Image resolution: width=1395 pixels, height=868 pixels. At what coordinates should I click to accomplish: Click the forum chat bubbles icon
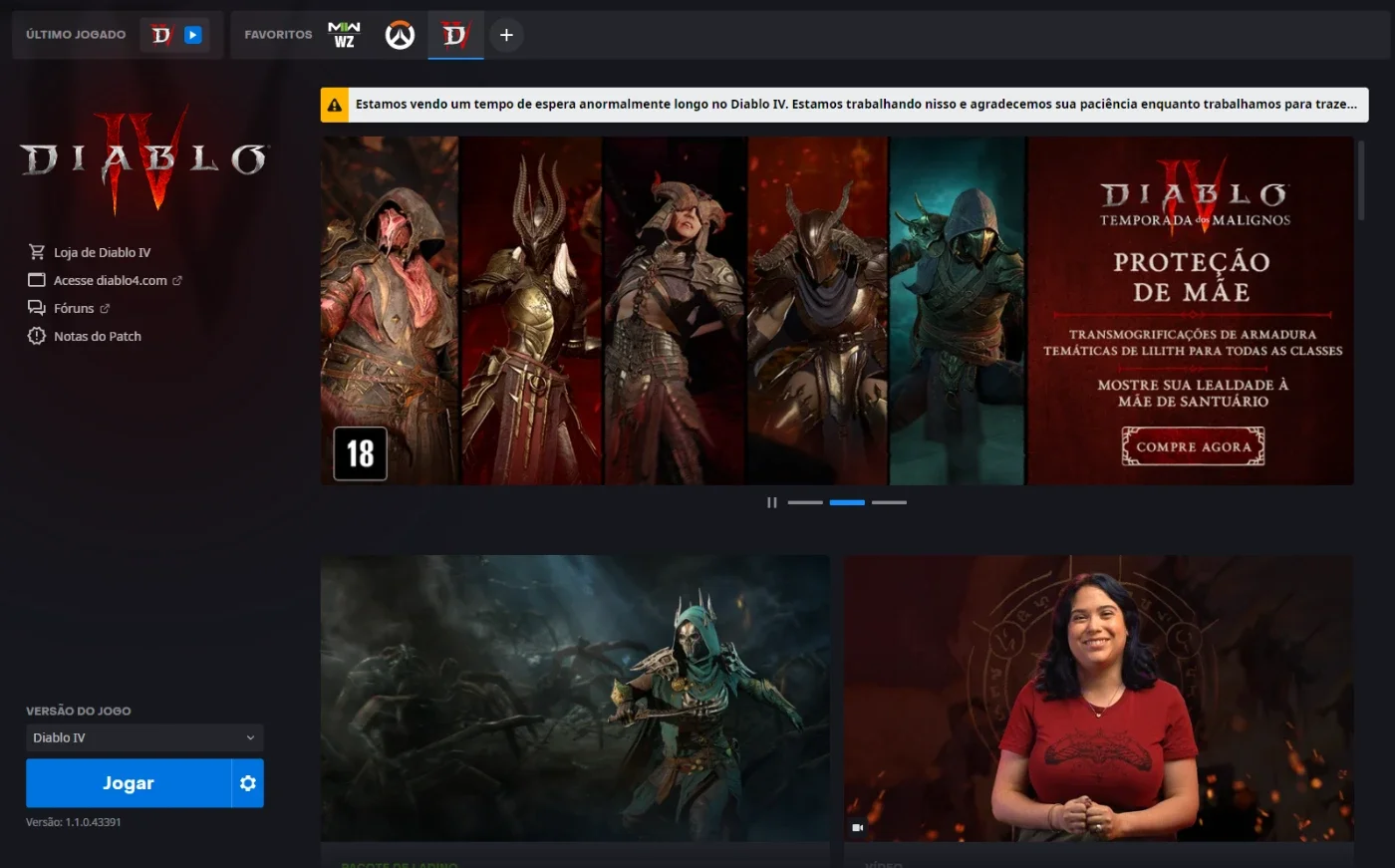tap(37, 308)
